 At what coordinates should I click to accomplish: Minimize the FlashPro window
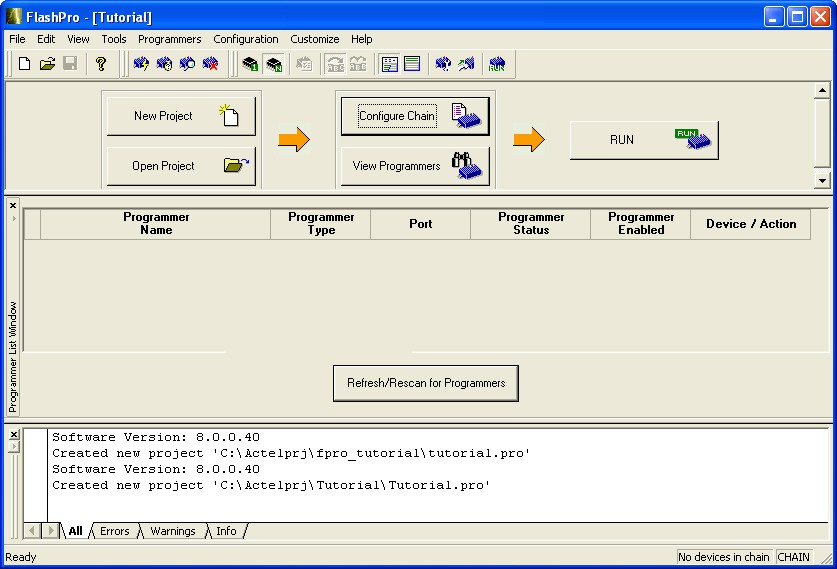click(x=773, y=17)
